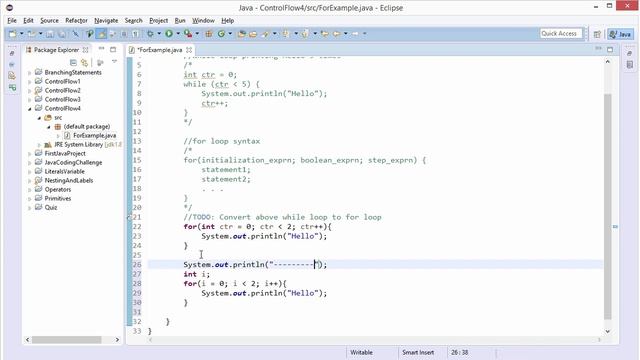Open the Source menu
This screenshot has height=360, width=640.
[x=49, y=20]
